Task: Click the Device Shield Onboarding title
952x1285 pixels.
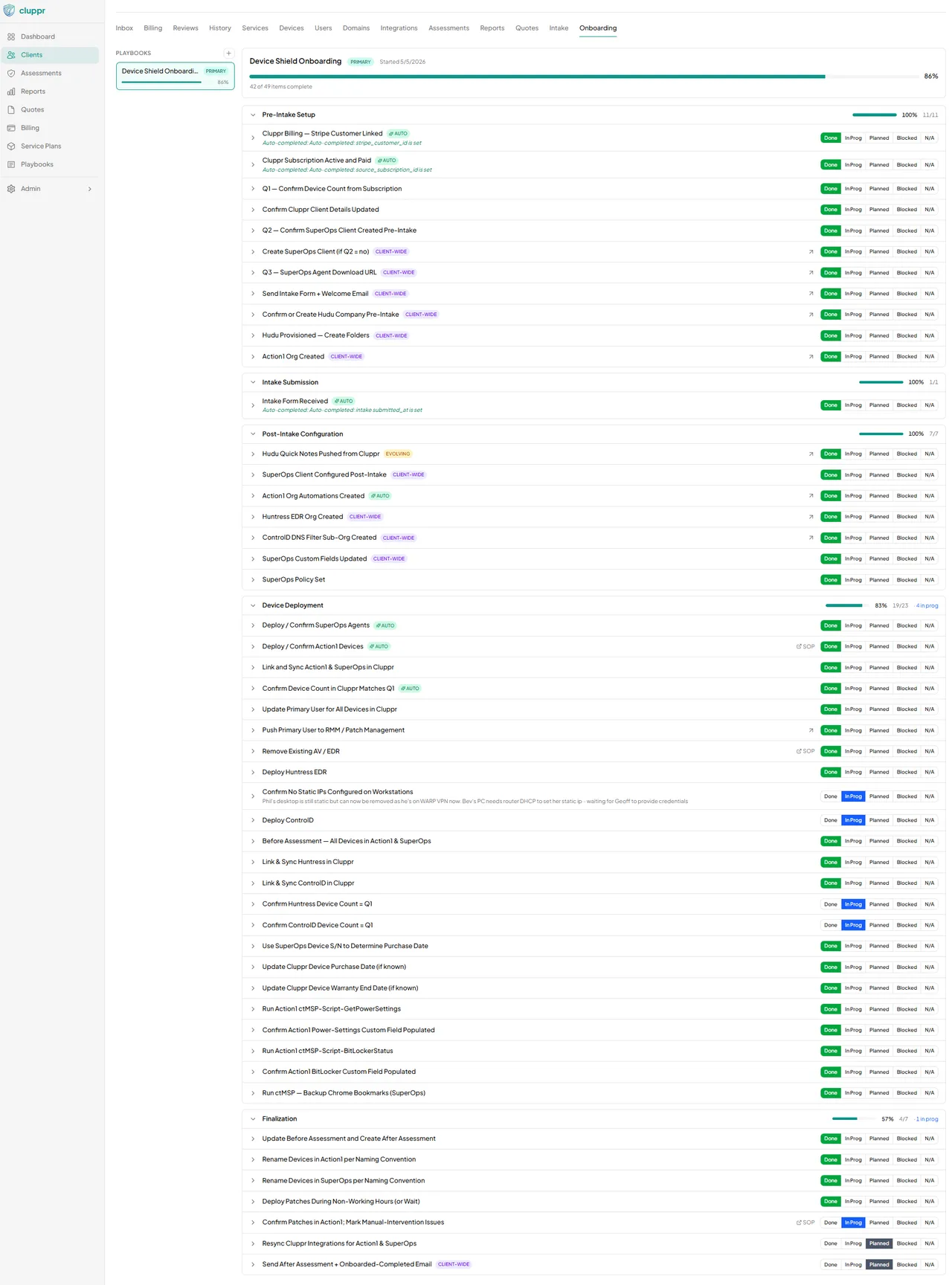Action: pos(295,61)
